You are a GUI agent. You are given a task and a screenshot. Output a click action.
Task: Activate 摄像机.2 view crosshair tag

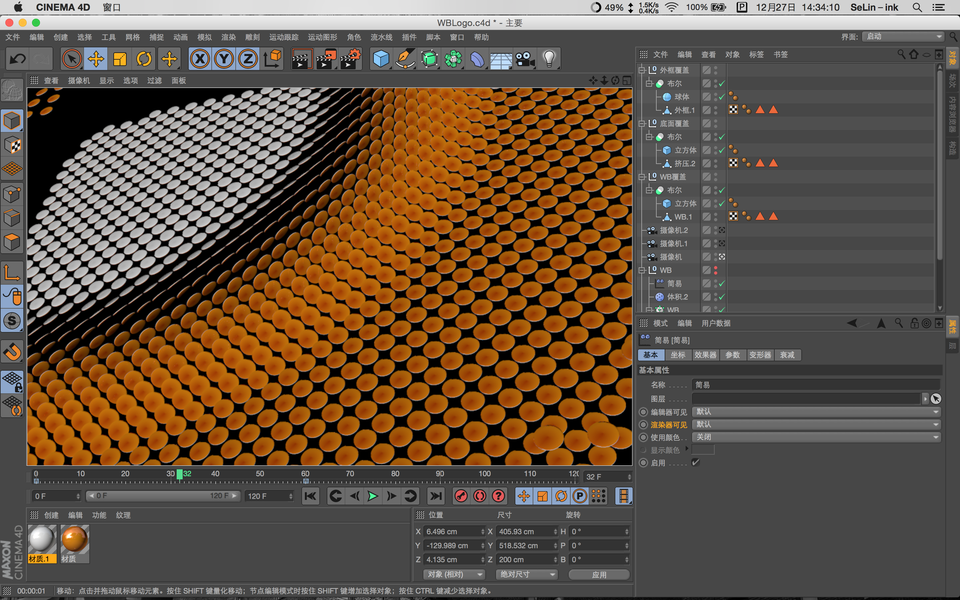(722, 230)
